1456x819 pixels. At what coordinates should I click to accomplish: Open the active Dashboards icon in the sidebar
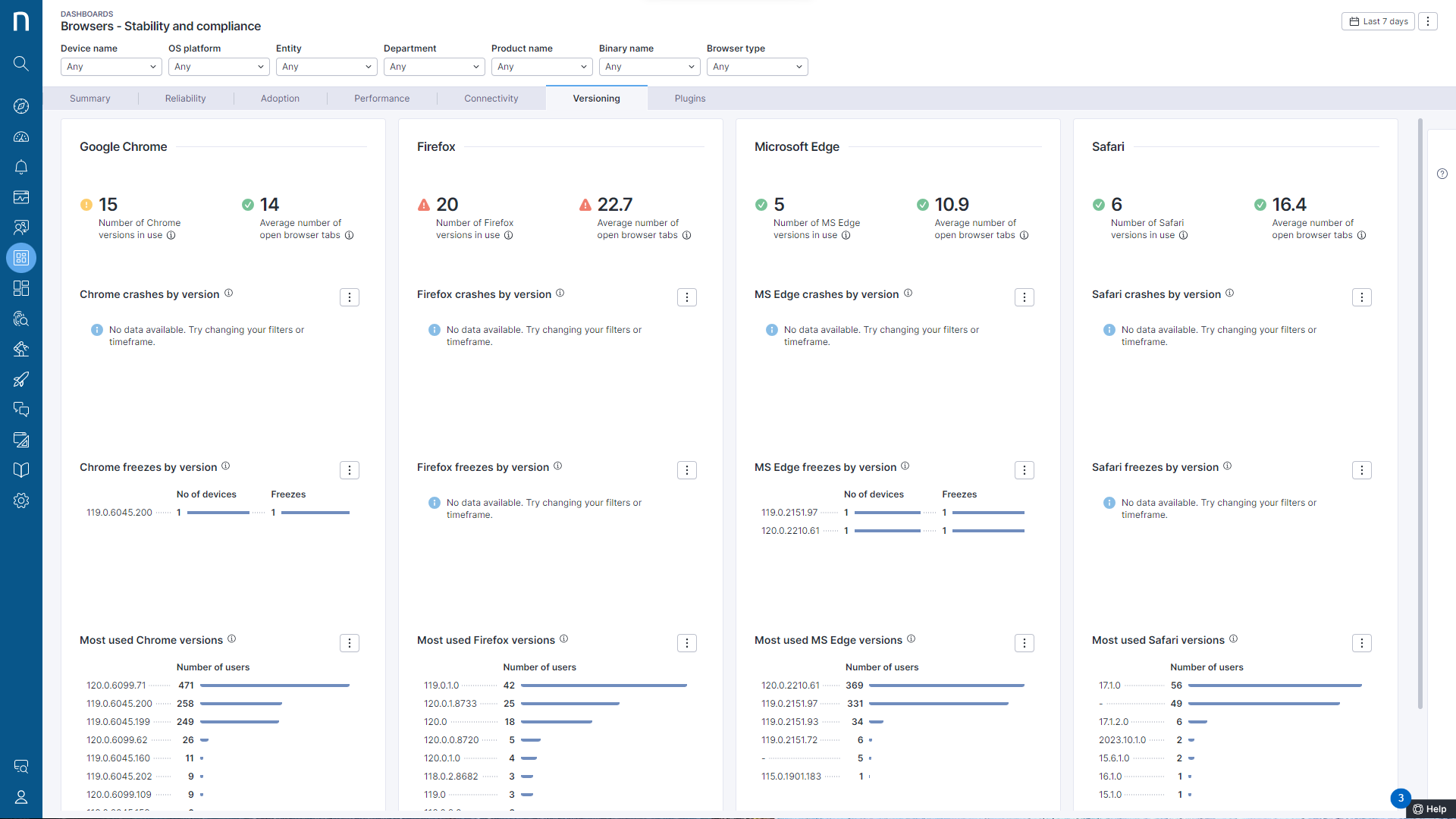click(x=21, y=258)
